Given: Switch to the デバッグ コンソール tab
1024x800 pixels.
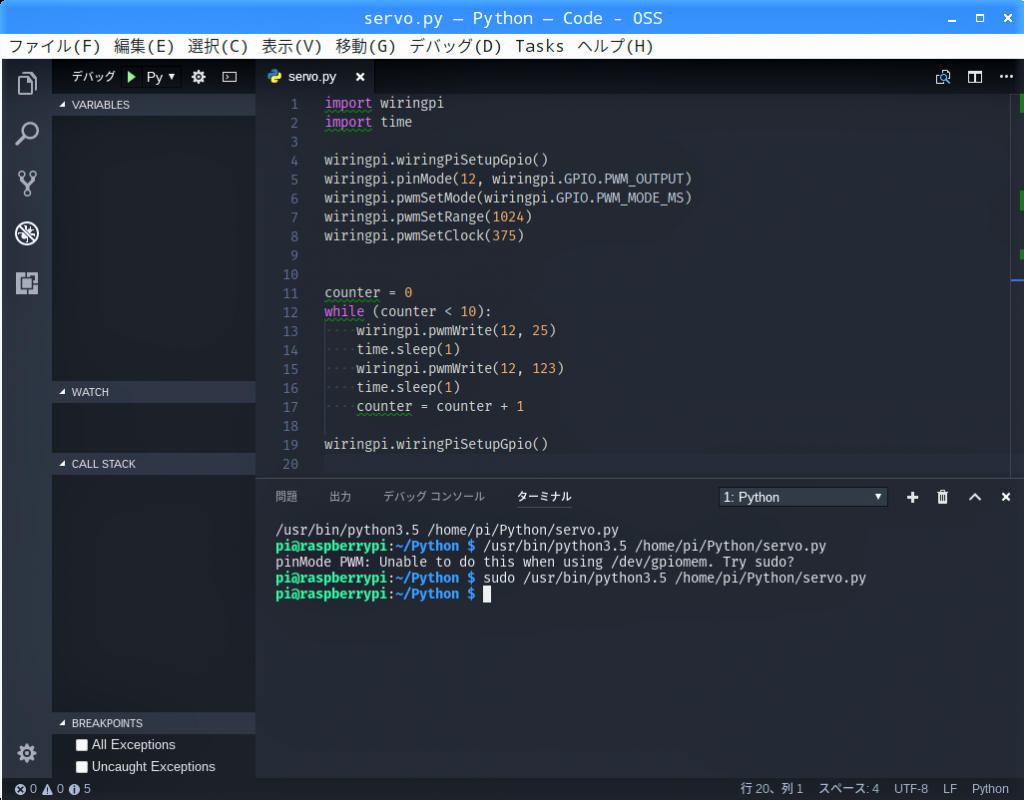Looking at the screenshot, I should click(x=434, y=497).
